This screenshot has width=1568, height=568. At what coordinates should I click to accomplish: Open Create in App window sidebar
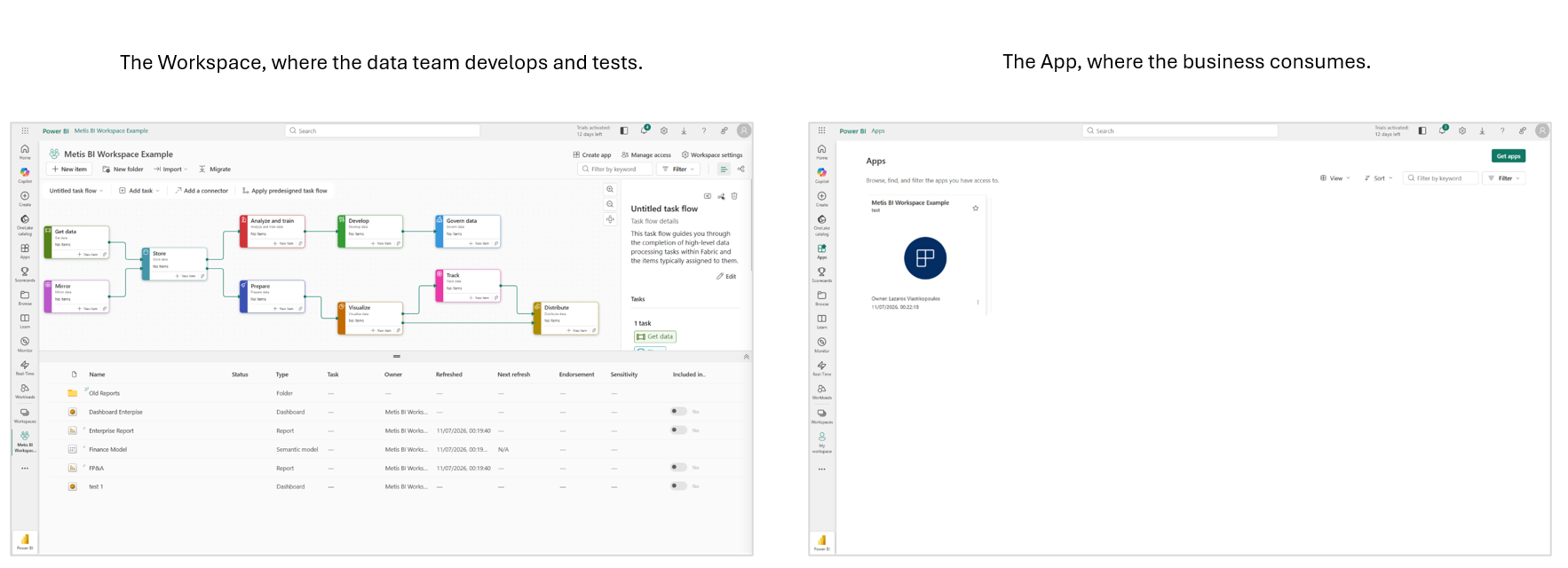pyautogui.click(x=822, y=199)
